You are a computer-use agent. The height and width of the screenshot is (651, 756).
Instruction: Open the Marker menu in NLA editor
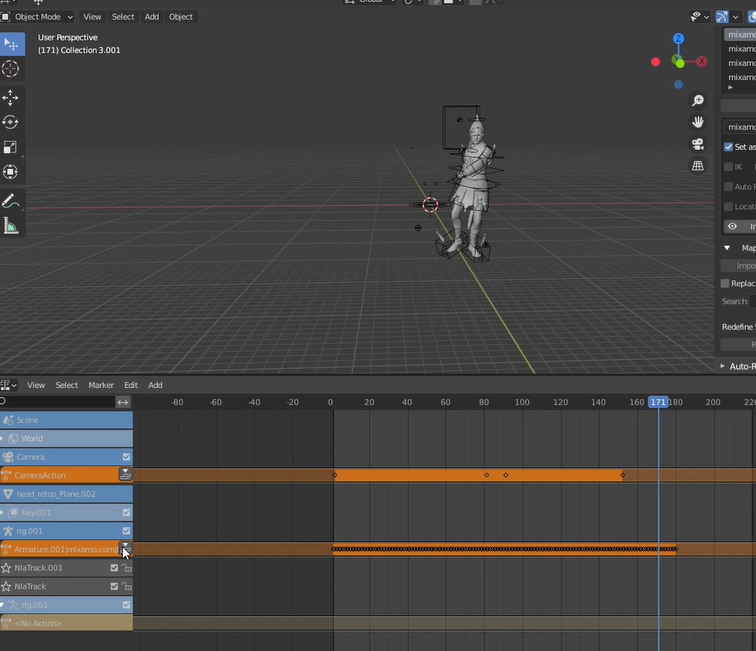tap(101, 385)
